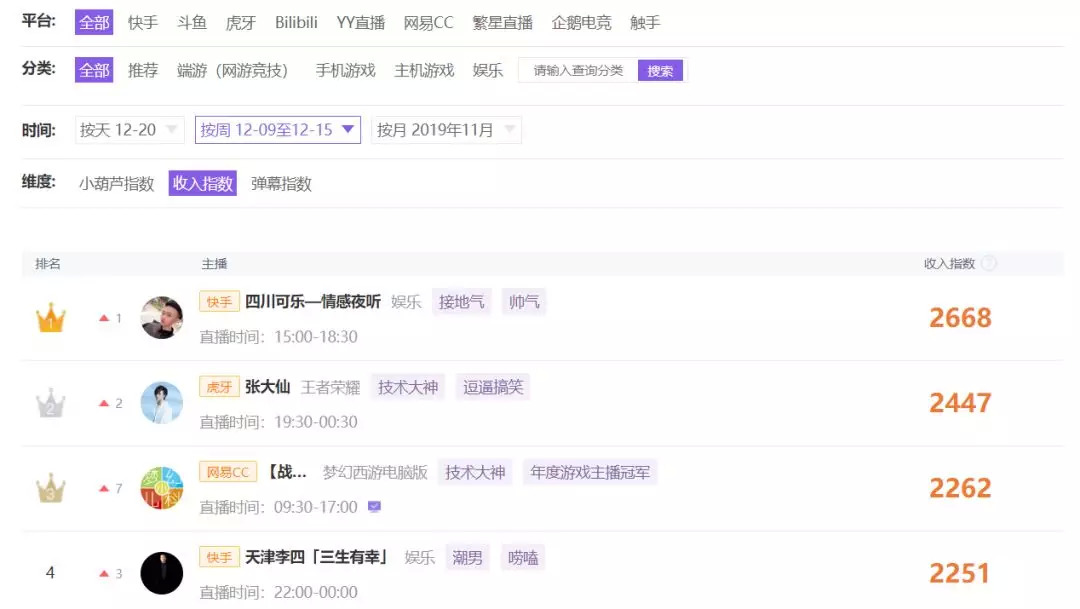Viewport: 1080px width, 609px height.
Task: Click 技术大神 tag on 张大仙 row
Action: (408, 387)
